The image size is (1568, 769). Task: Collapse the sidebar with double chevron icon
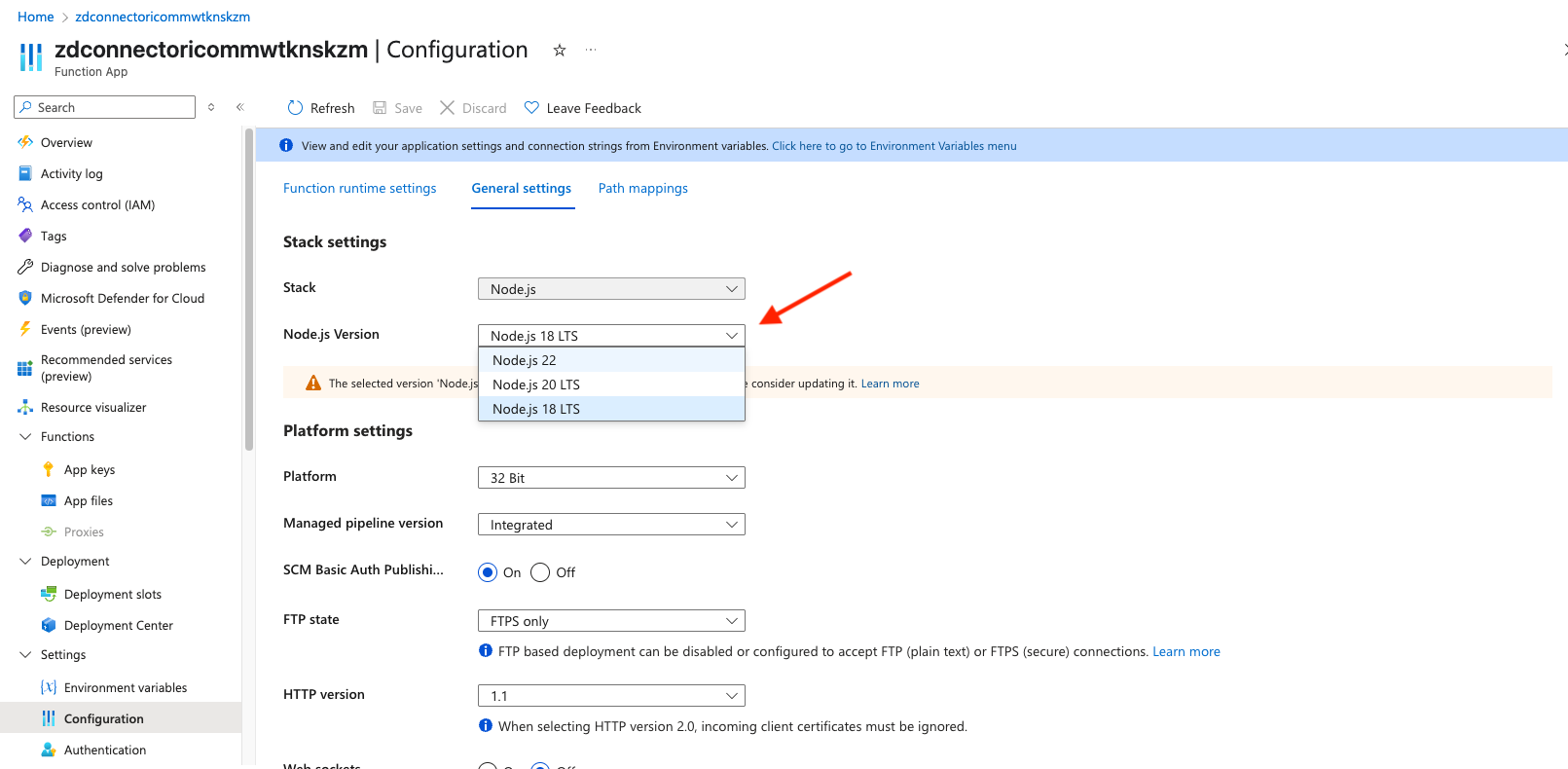[240, 107]
